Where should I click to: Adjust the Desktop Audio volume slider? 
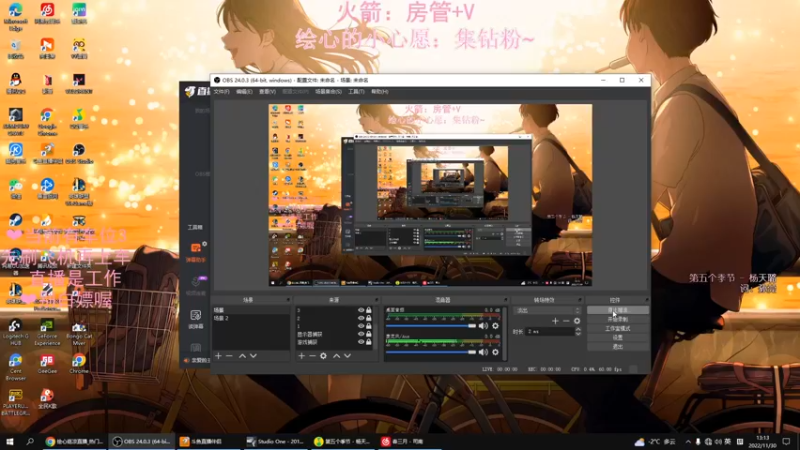(431, 326)
